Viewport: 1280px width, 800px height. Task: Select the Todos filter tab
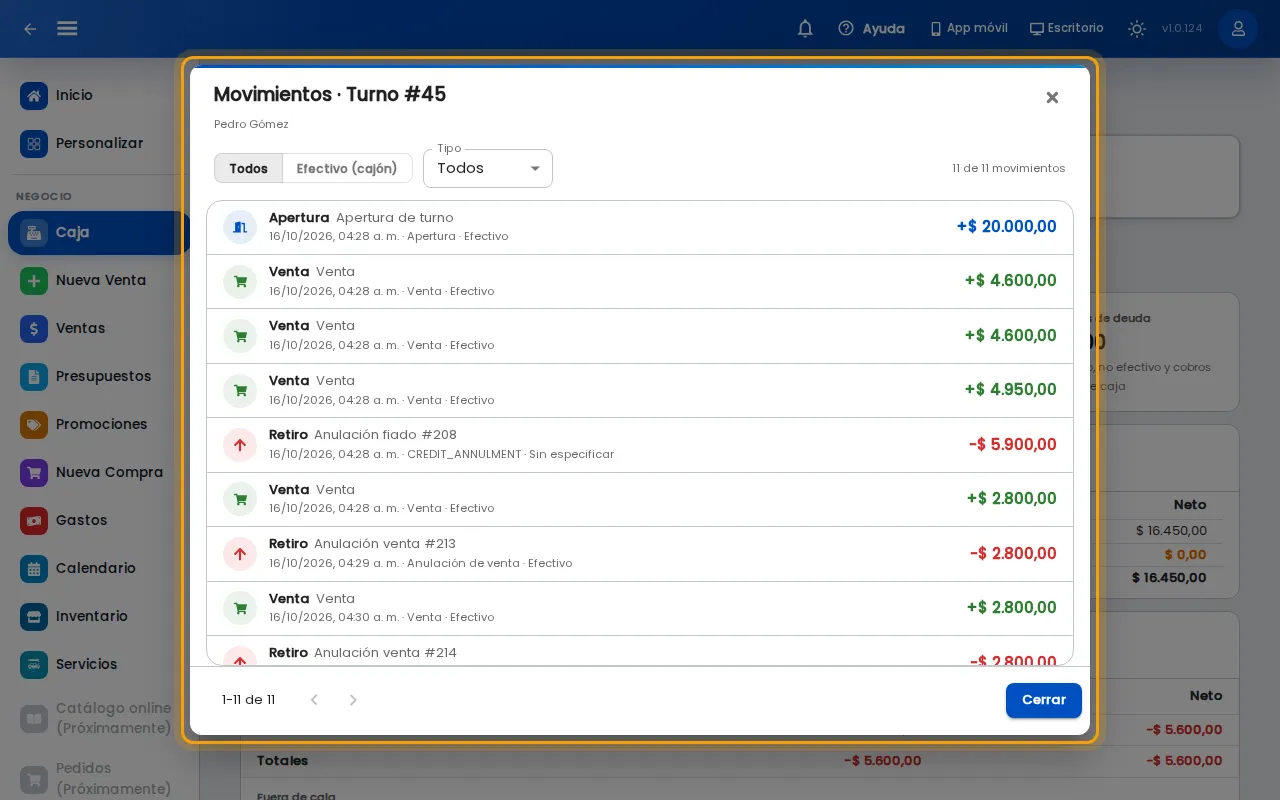248,168
